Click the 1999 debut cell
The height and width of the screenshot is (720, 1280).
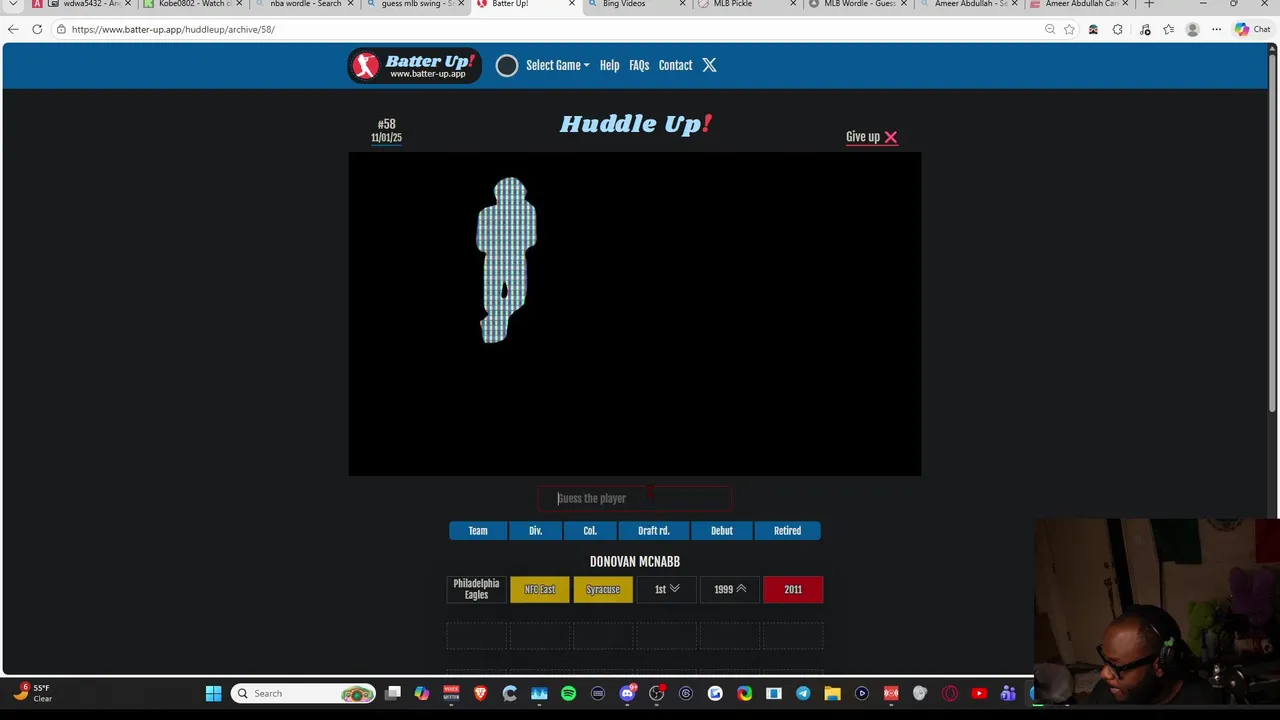point(729,589)
